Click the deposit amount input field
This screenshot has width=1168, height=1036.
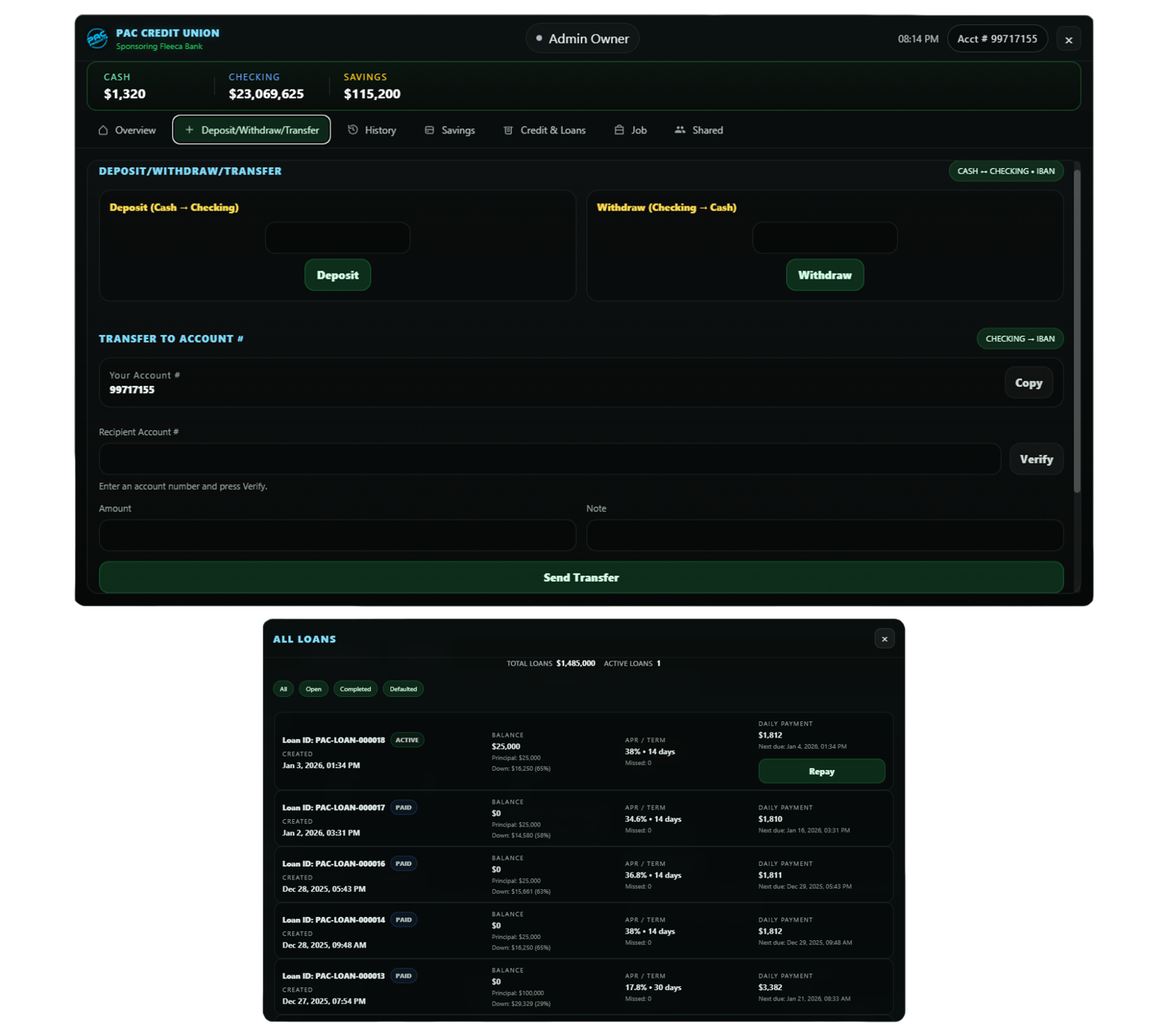[338, 238]
